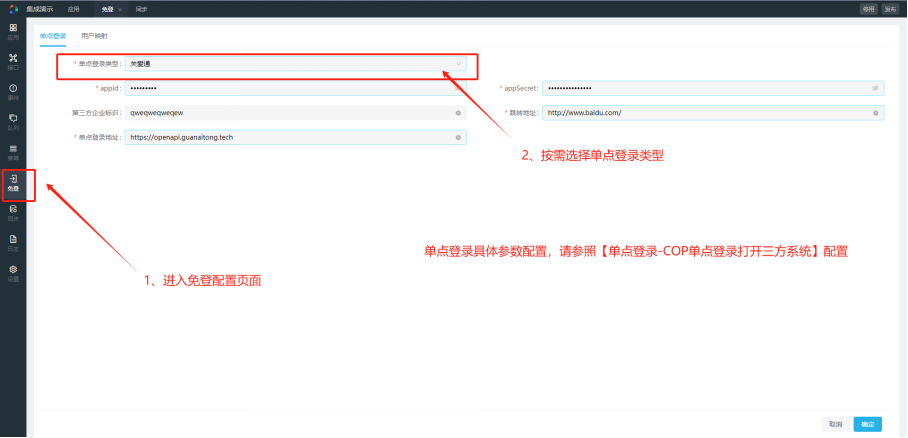
Task: Select the 免登 login icon in sidebar
Action: tap(13, 183)
